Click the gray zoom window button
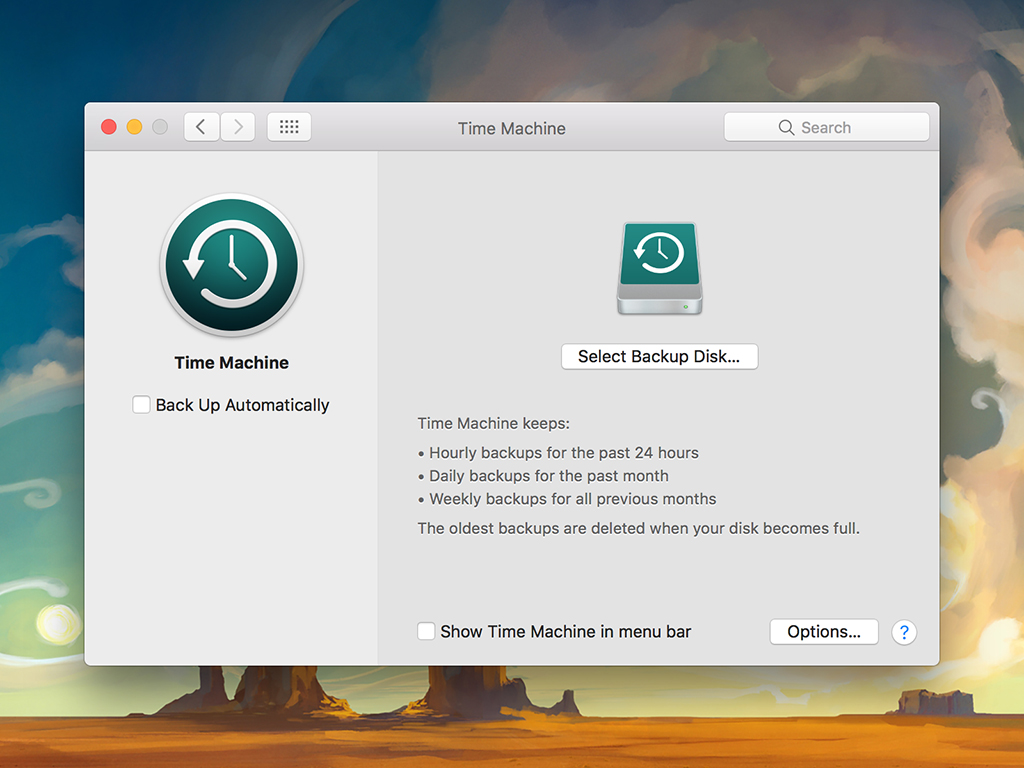Image resolution: width=1024 pixels, height=768 pixels. point(160,127)
